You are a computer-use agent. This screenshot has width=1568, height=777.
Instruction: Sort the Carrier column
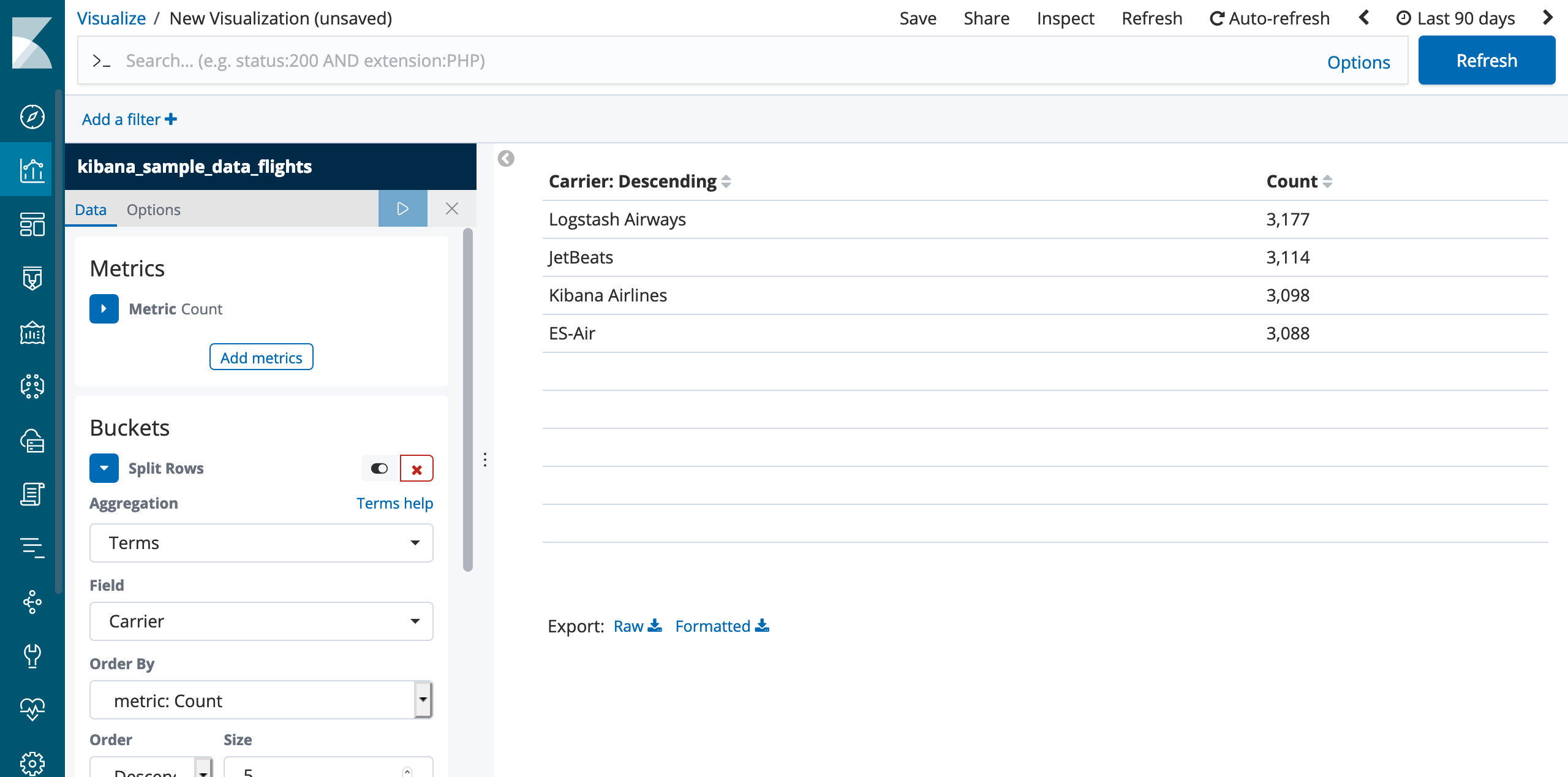[726, 181]
